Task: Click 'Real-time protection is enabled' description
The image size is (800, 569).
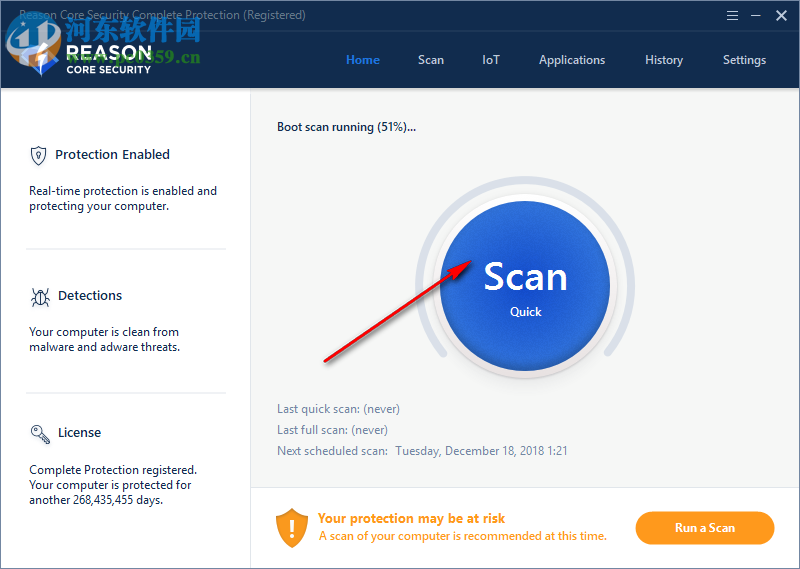Action: click(123, 199)
